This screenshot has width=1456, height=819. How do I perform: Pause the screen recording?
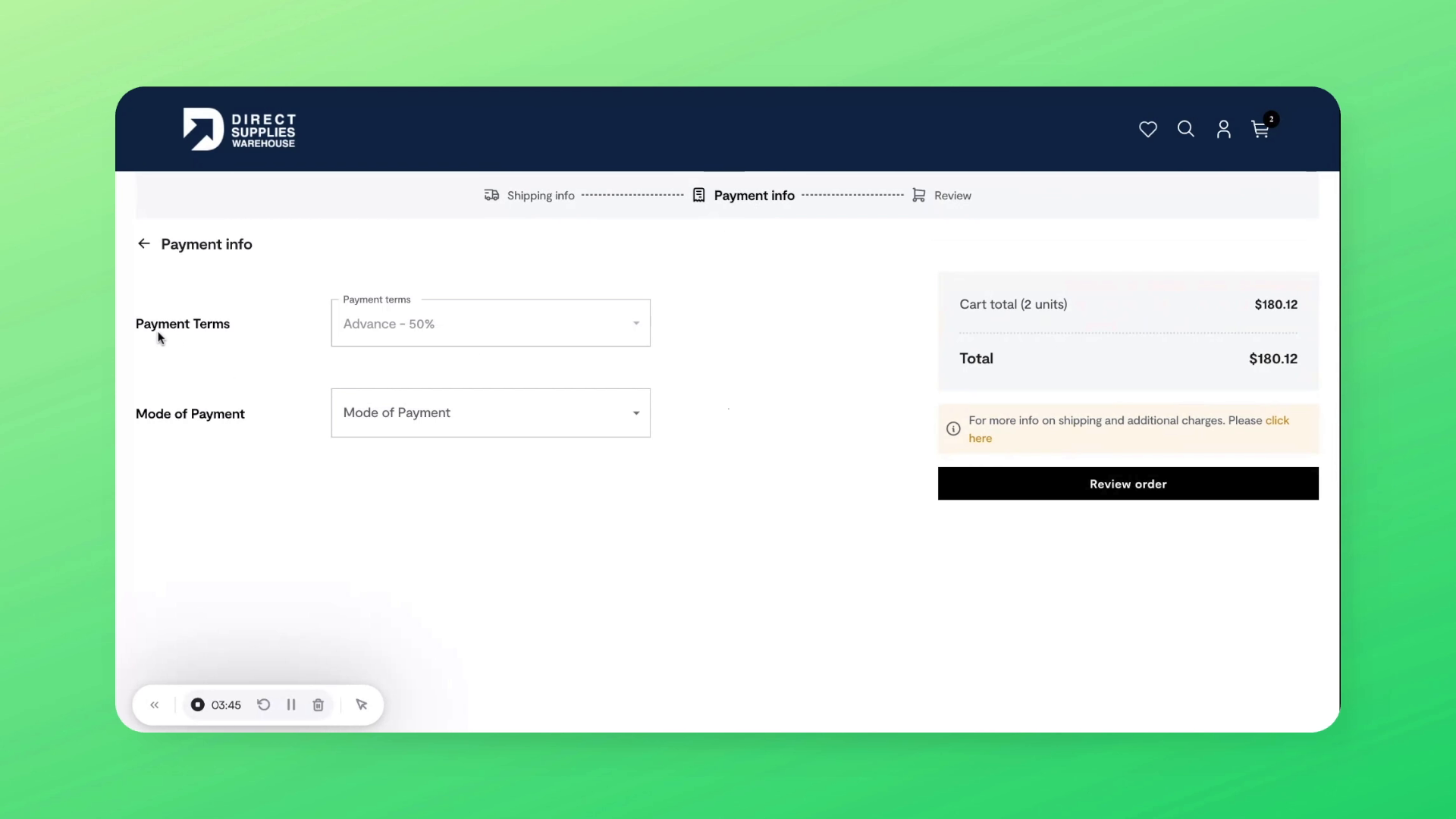coord(291,704)
